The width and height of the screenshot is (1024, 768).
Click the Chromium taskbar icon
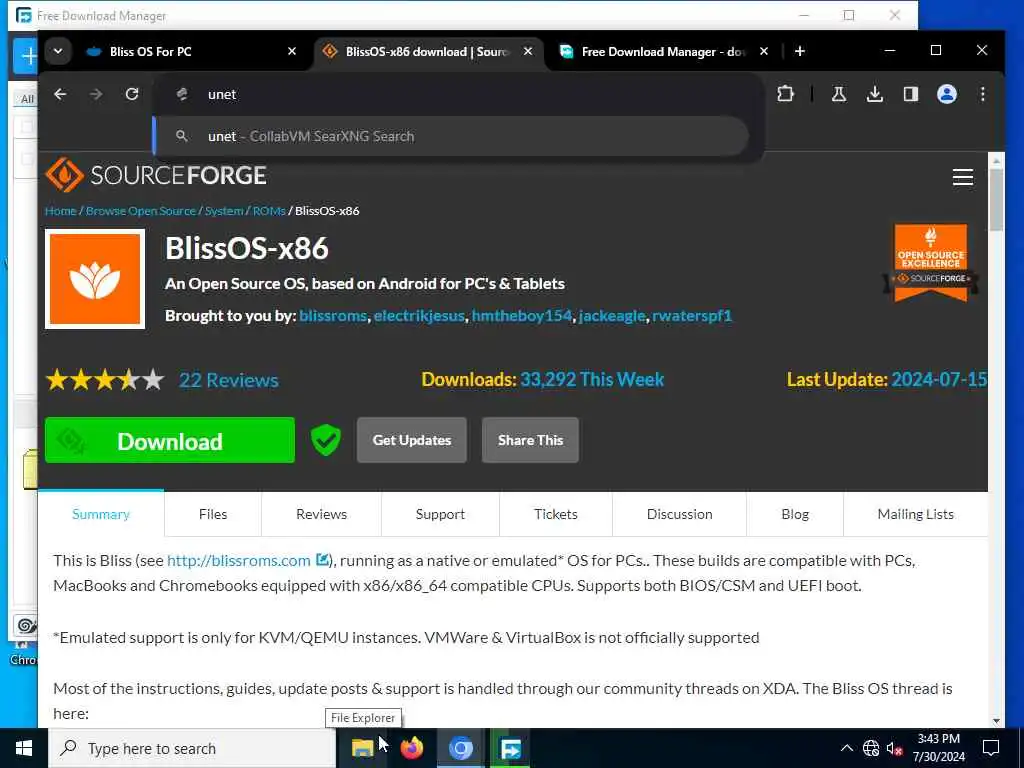tap(461, 748)
